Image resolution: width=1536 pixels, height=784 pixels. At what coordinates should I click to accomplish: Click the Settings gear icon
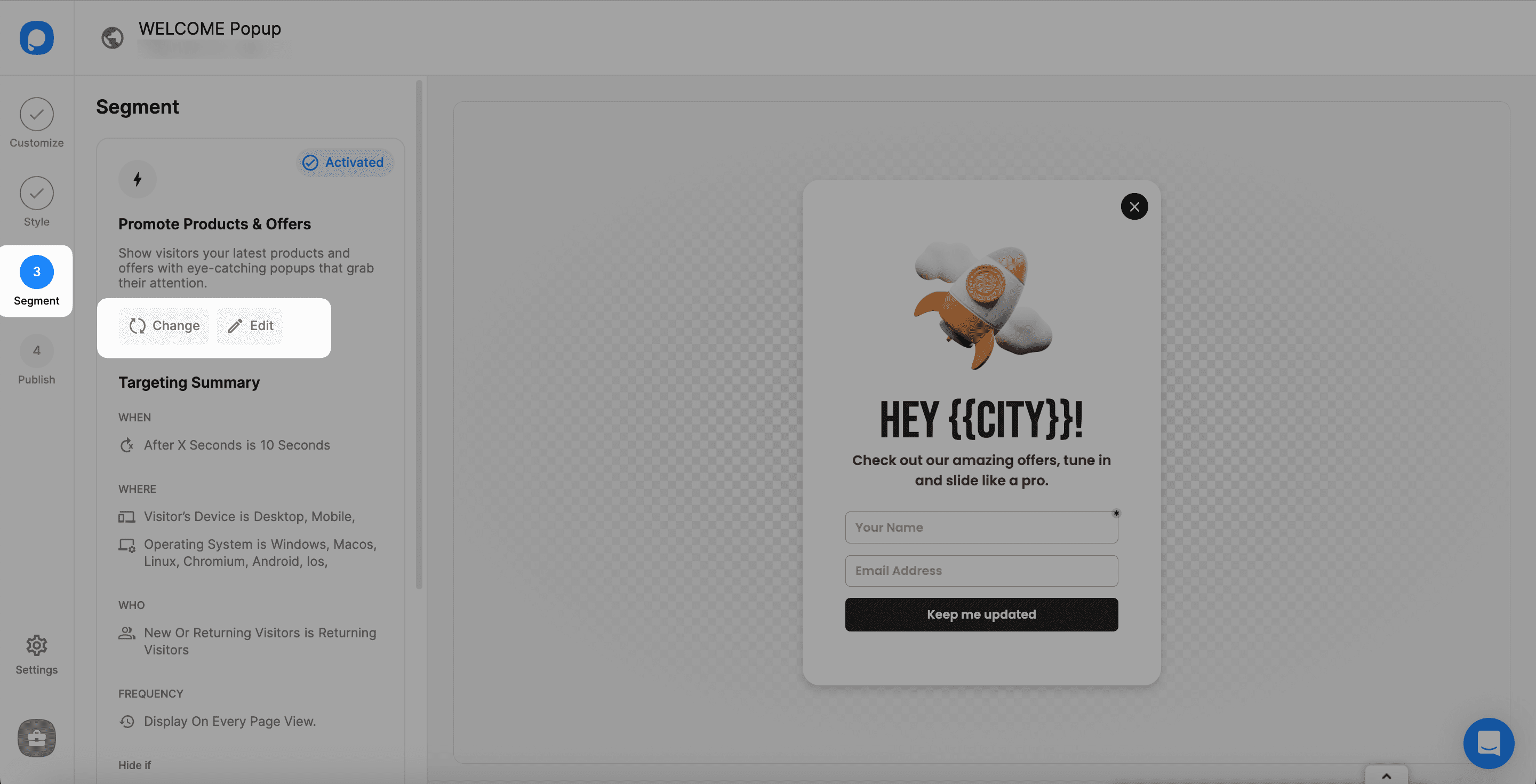click(37, 646)
